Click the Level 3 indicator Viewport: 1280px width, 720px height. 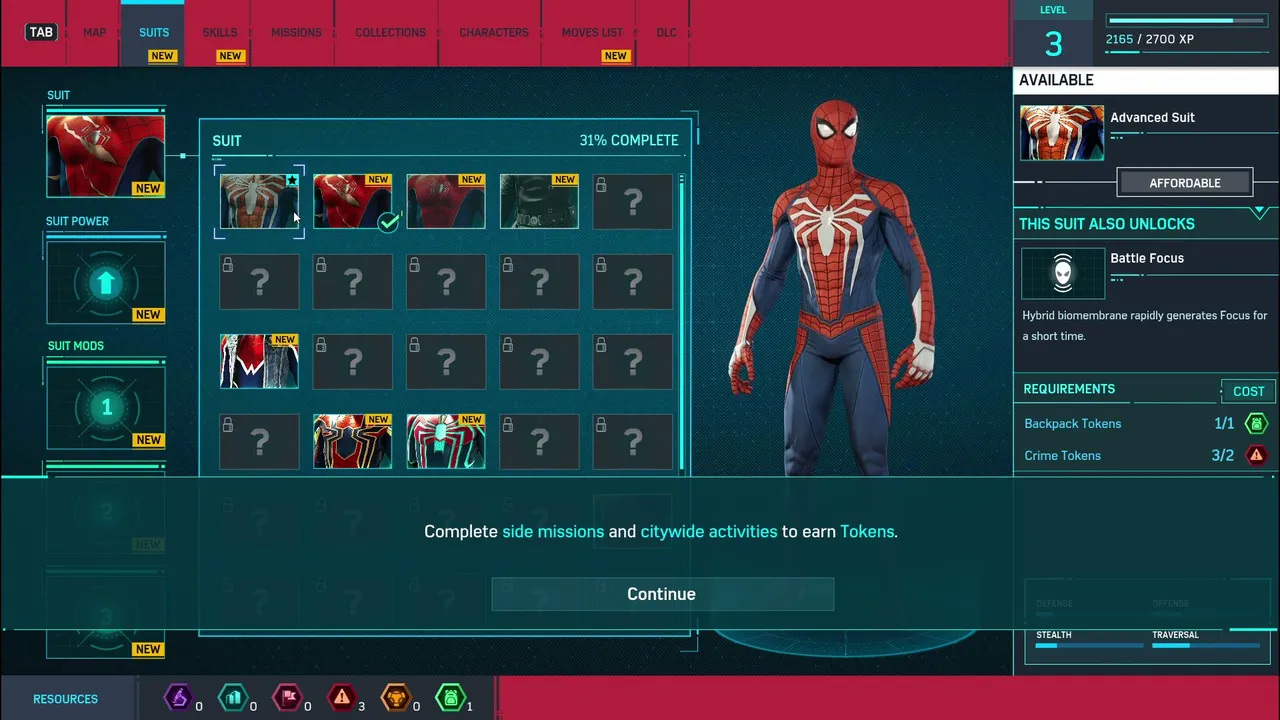tap(1053, 34)
